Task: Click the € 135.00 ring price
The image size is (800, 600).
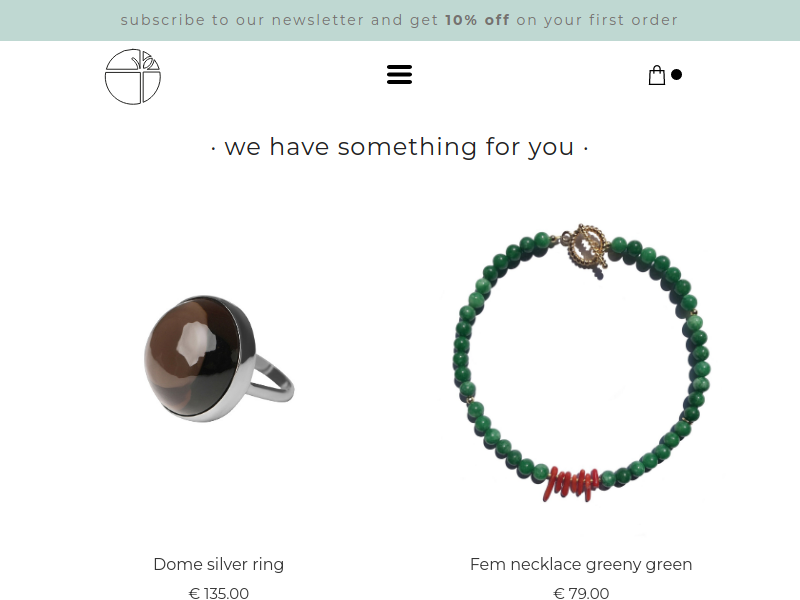Action: pos(218,593)
